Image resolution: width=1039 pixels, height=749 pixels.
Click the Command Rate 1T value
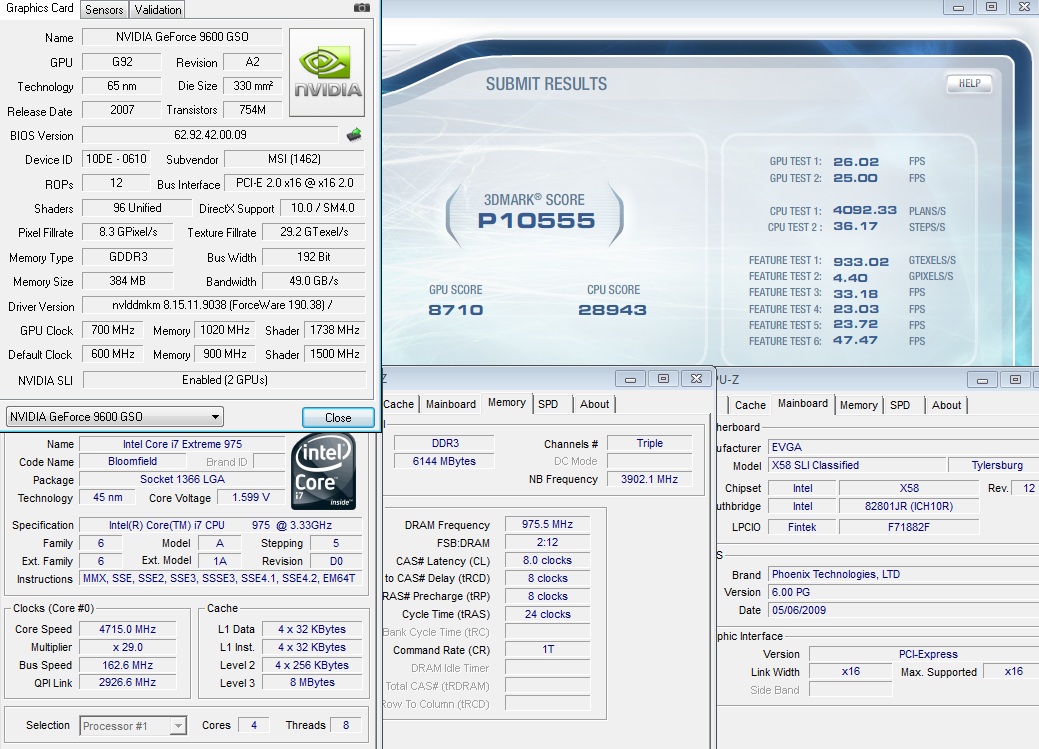click(547, 650)
